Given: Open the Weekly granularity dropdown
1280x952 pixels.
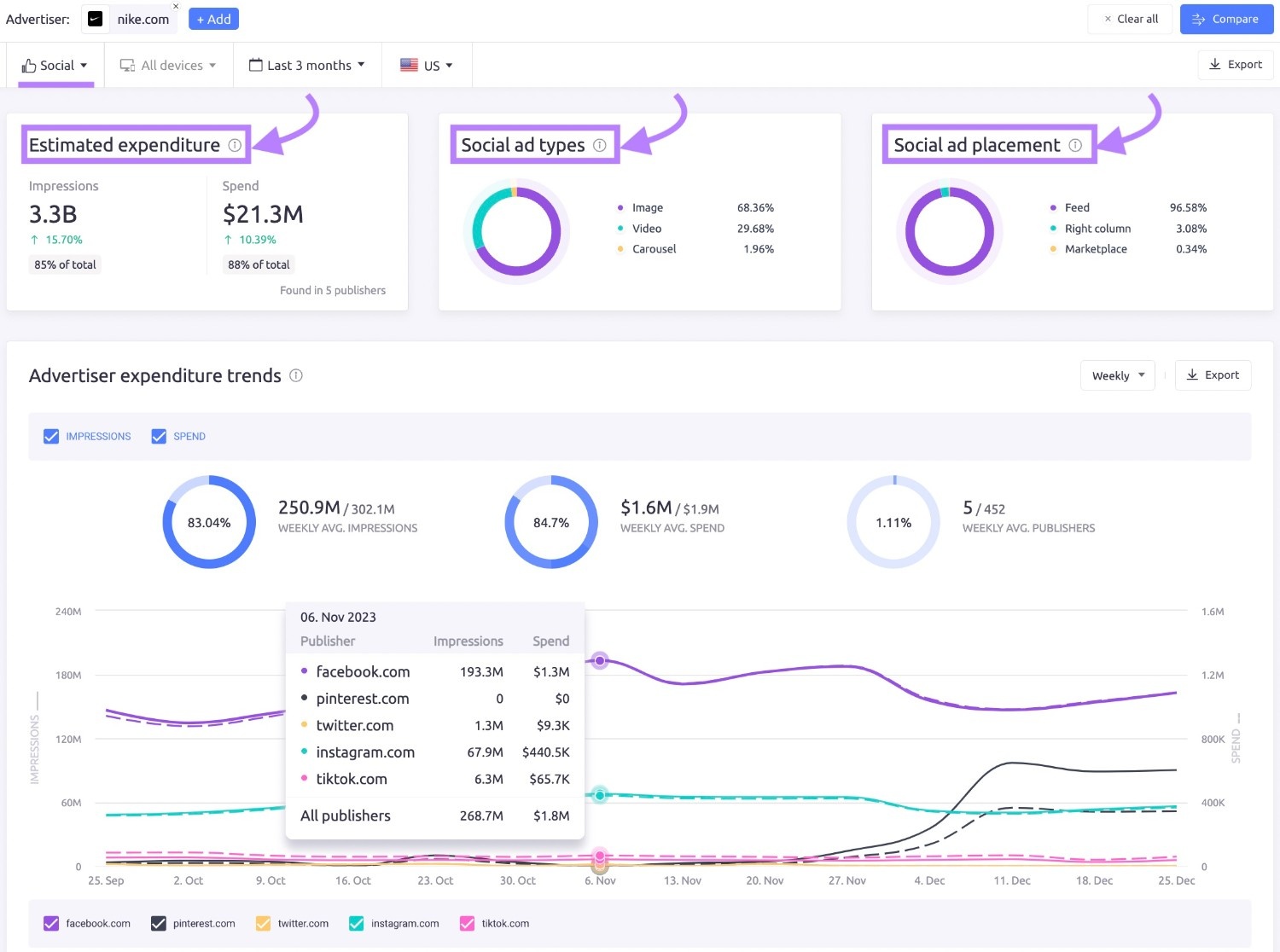Looking at the screenshot, I should (1117, 375).
